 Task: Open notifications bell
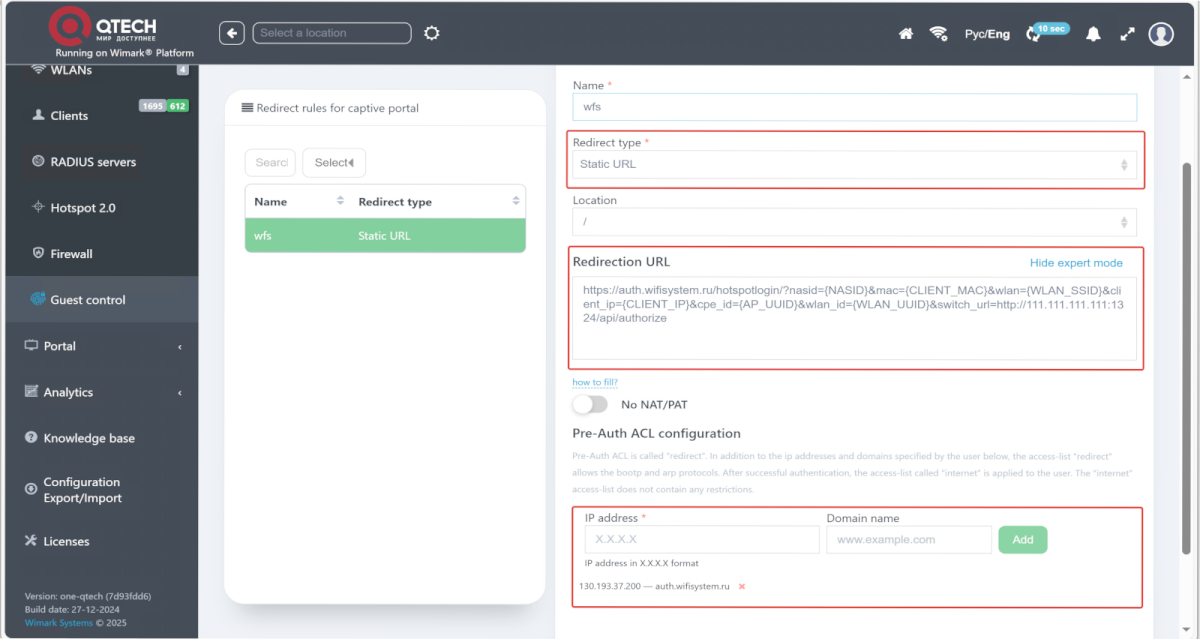click(x=1093, y=34)
